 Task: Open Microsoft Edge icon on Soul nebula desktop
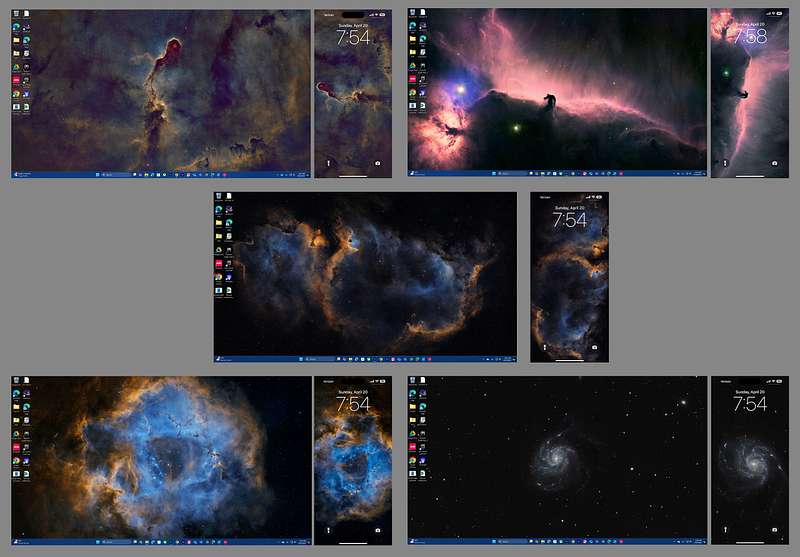(219, 209)
